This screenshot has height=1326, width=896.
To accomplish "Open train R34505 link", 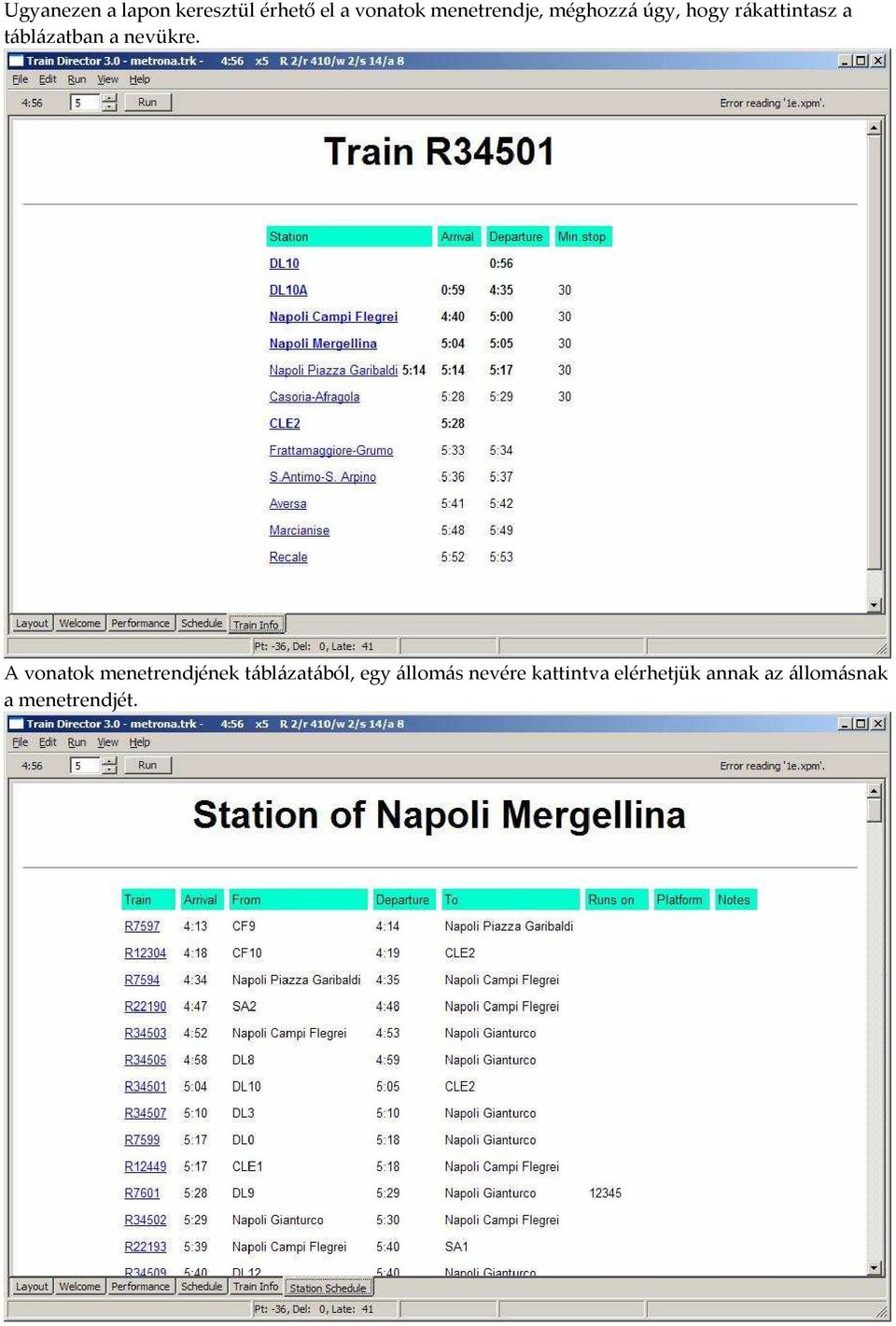I will click(x=145, y=1061).
